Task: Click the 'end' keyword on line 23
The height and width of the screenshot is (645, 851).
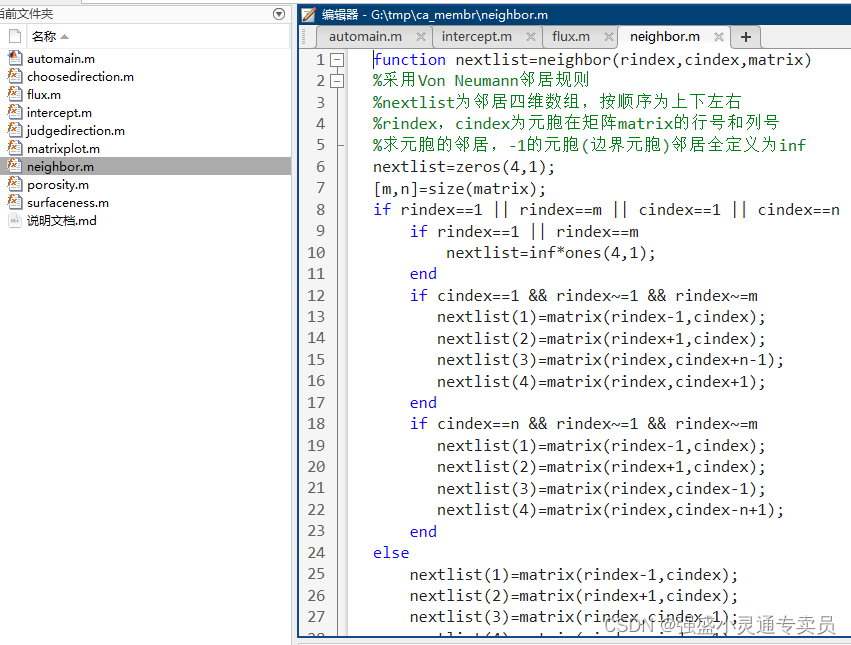Action: [423, 531]
